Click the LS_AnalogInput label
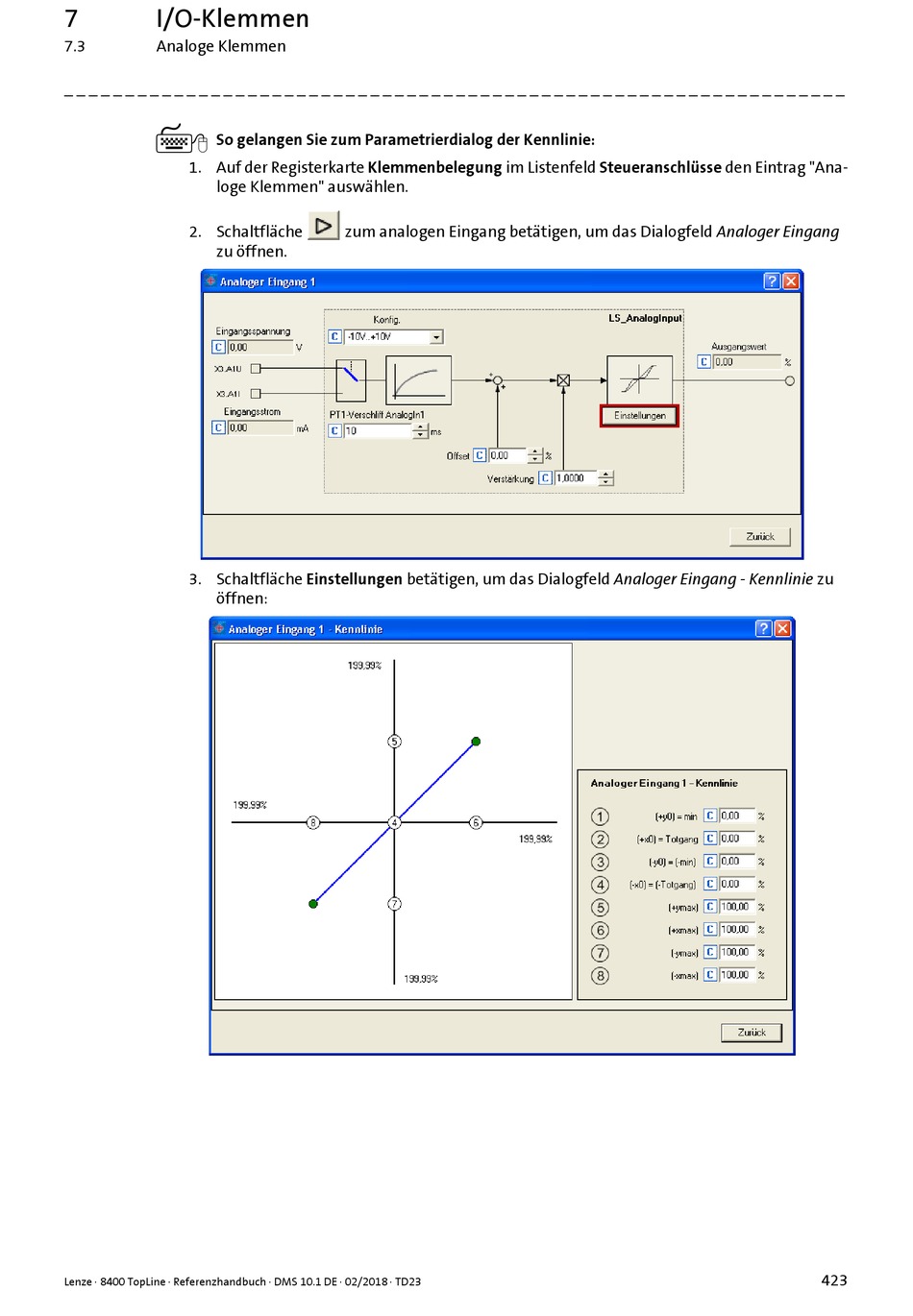Image resolution: width=913 pixels, height=1316 pixels. (645, 318)
